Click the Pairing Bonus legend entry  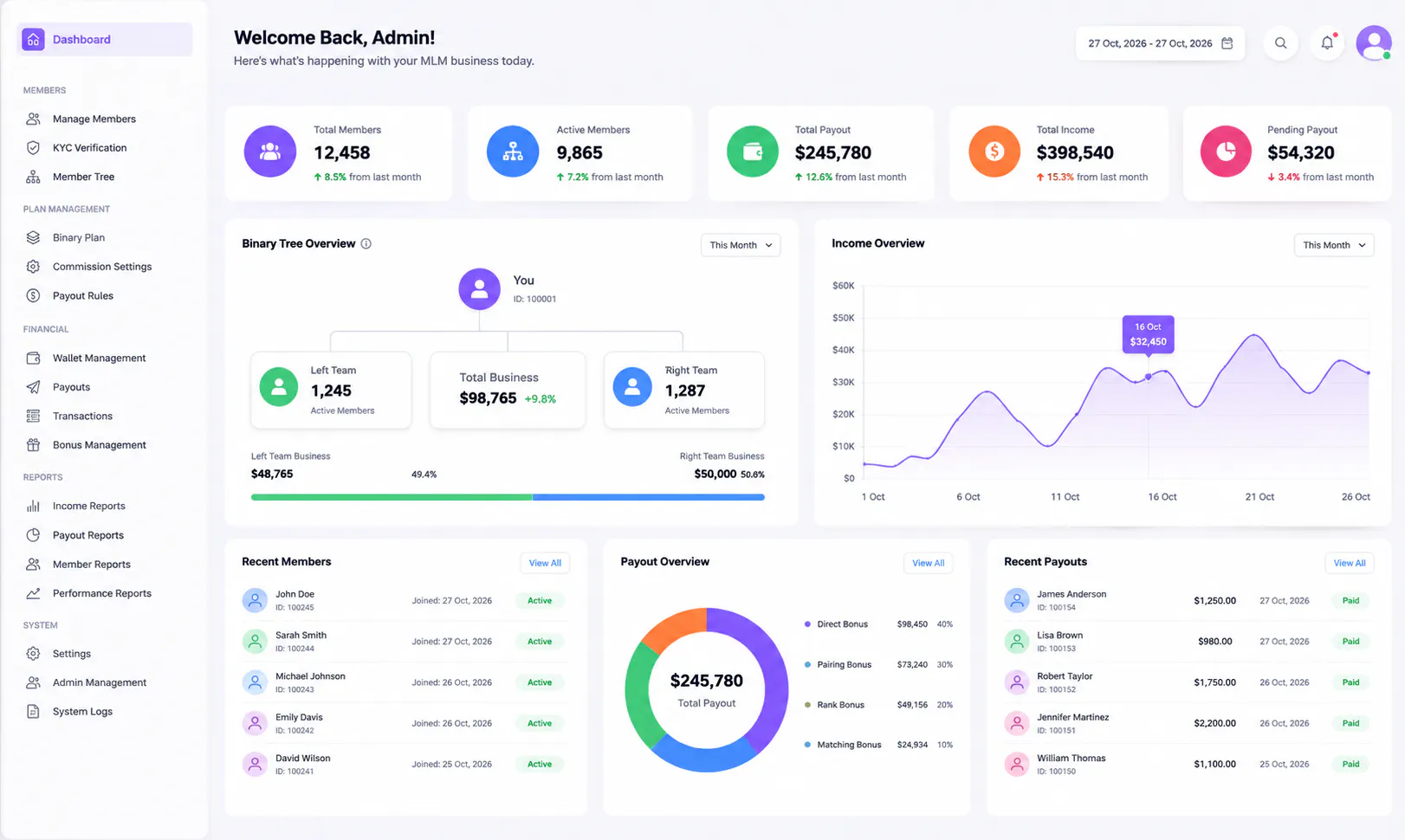coord(878,664)
